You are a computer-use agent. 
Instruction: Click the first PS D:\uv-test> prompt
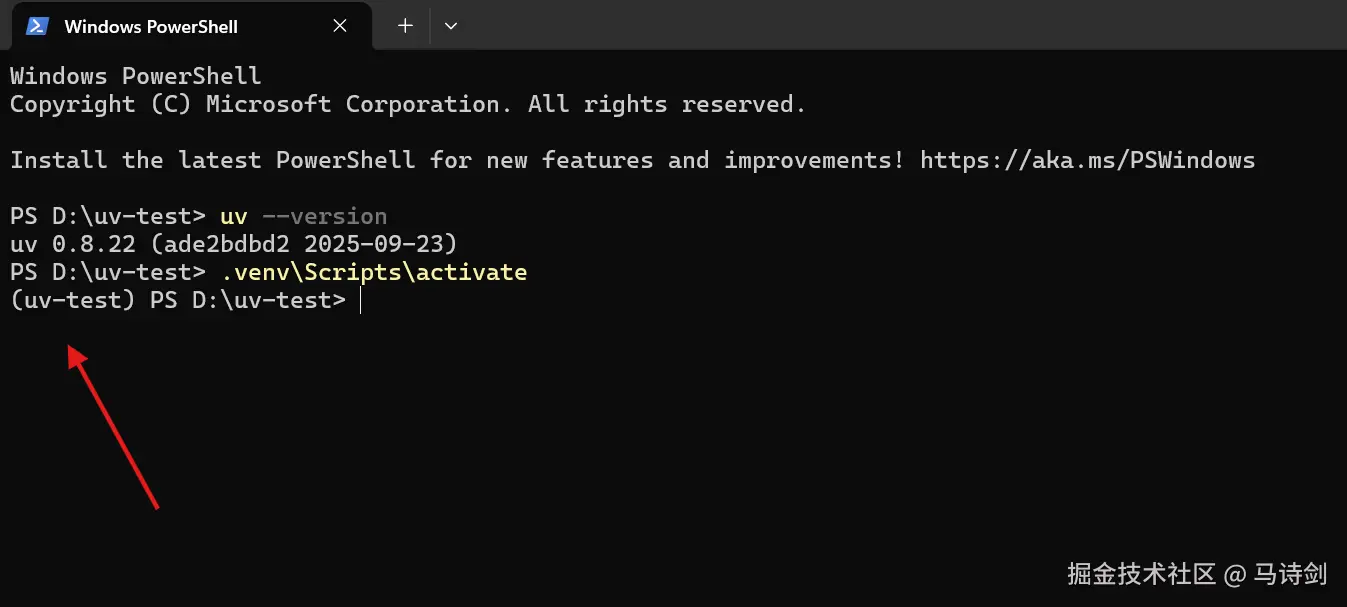(107, 216)
